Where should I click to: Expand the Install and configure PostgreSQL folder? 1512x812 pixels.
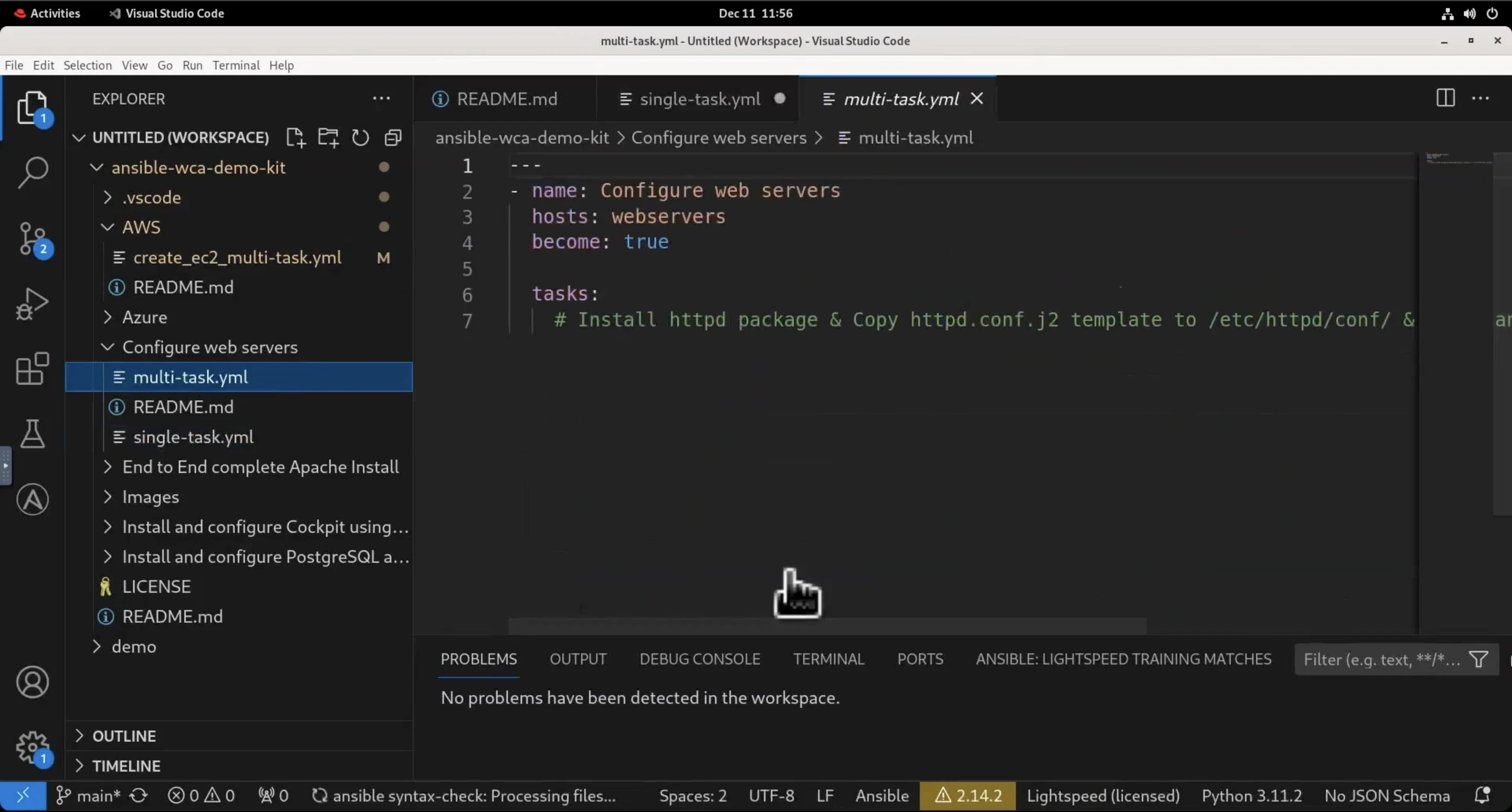108,557
